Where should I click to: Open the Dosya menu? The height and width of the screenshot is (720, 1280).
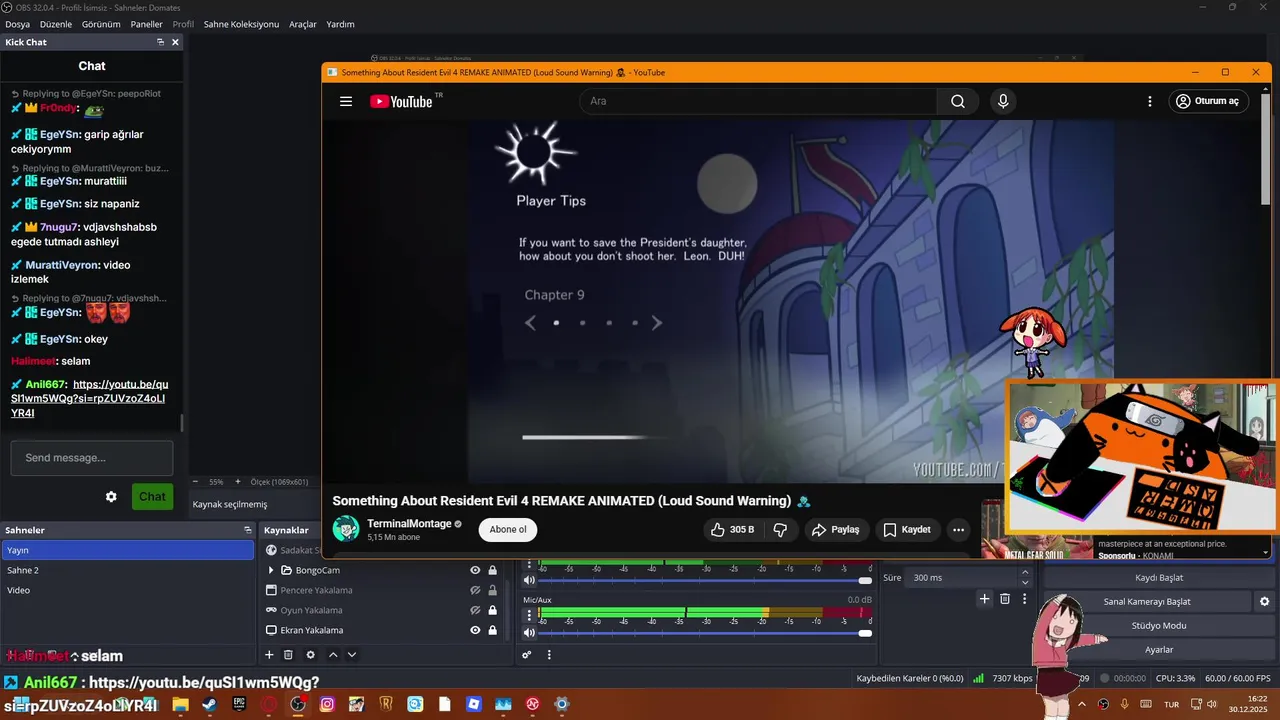(17, 24)
